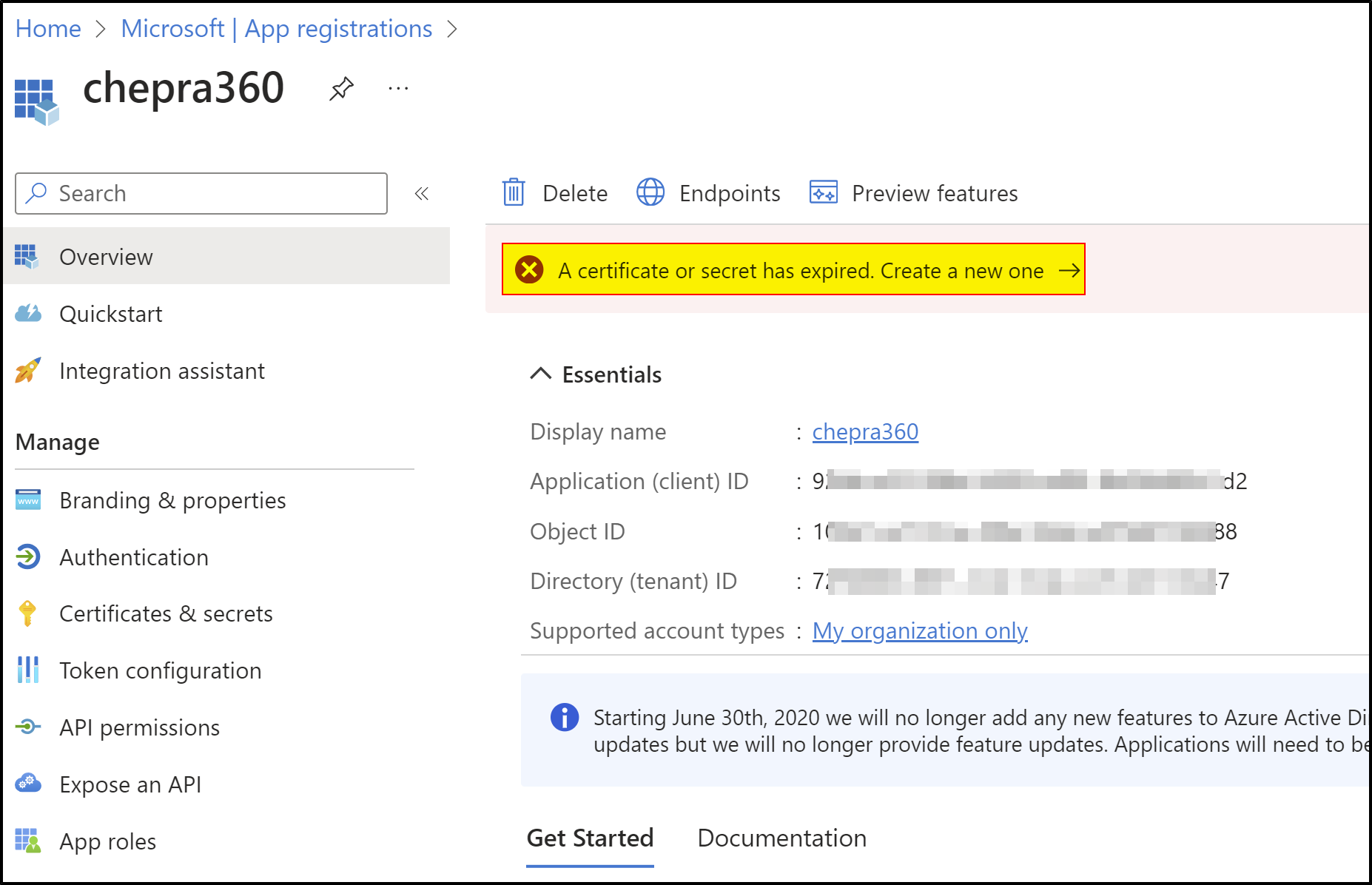Click the Preview features icon
Screen dimensions: 1372x885
824,192
